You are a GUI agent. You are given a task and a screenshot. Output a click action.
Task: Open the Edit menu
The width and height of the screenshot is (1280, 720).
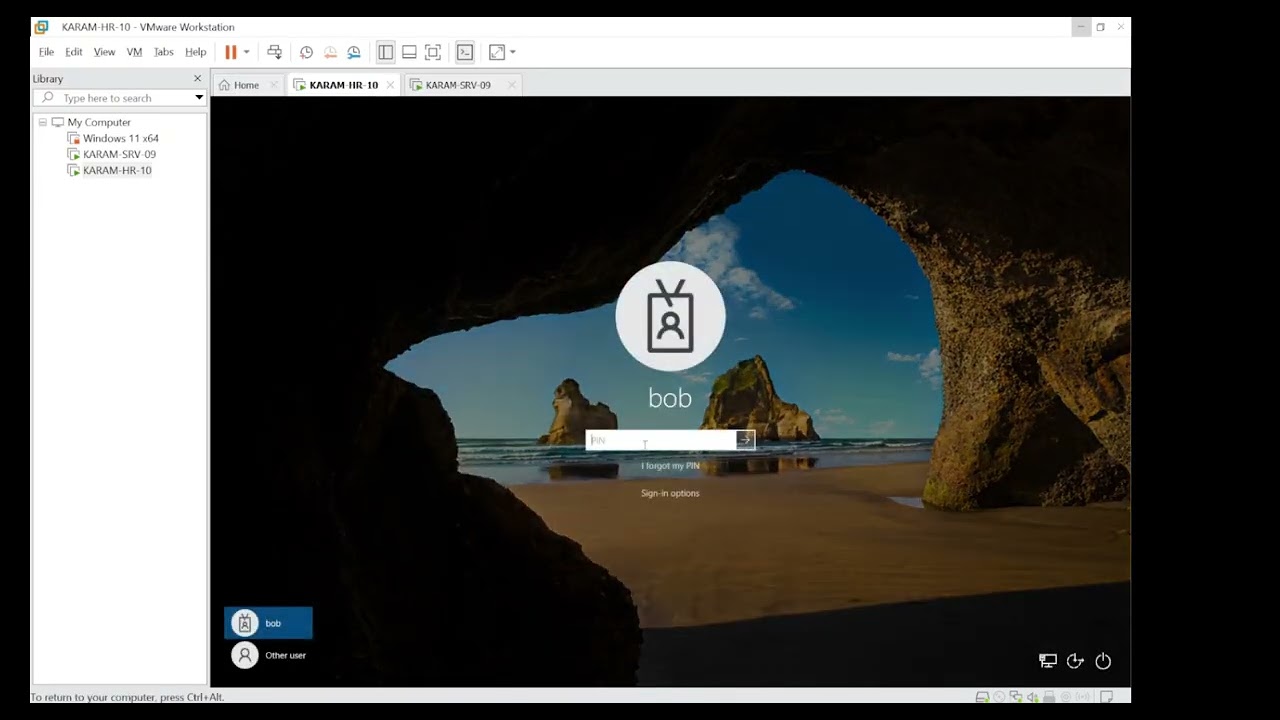[74, 52]
